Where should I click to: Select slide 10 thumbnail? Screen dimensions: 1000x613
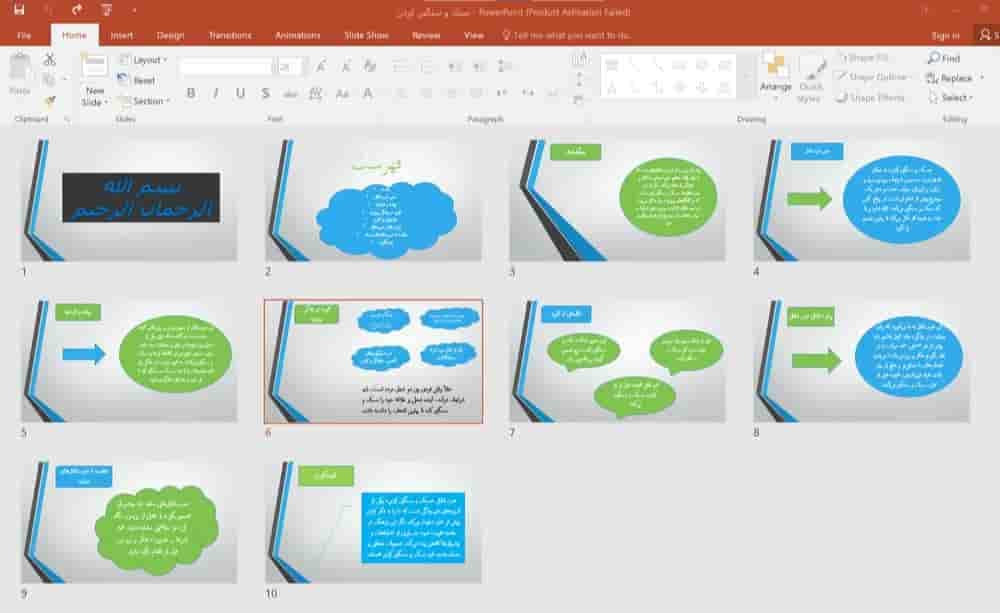[x=373, y=522]
